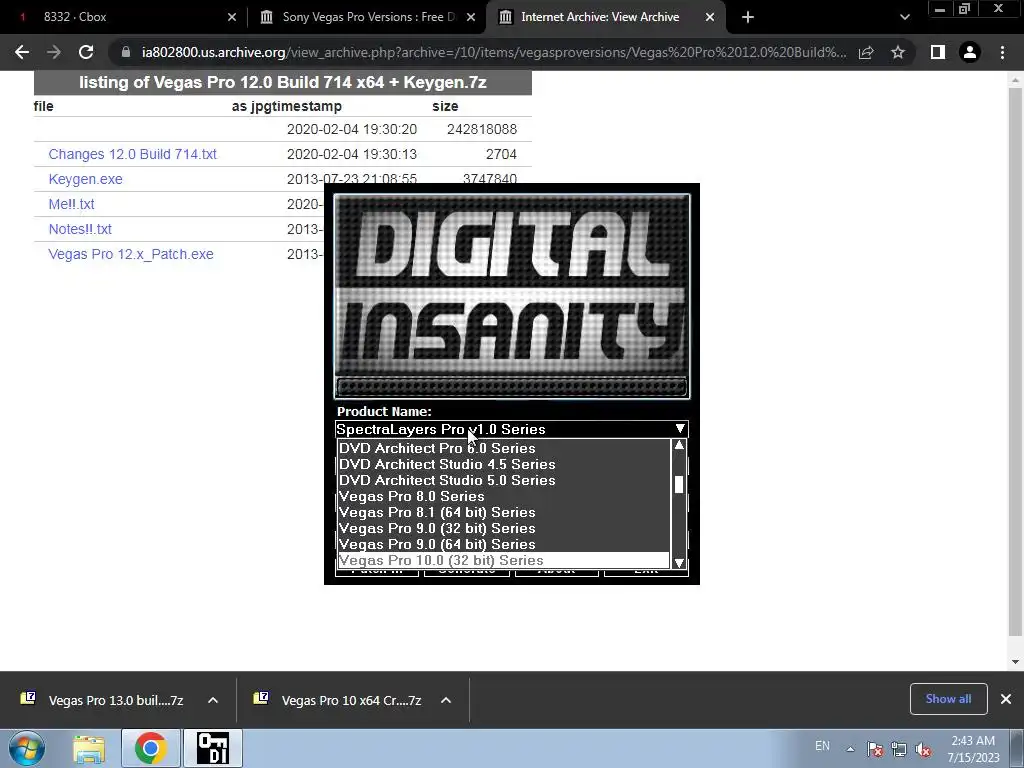Open the Me!!.txt file link
This screenshot has width=1024, height=768.
click(71, 204)
